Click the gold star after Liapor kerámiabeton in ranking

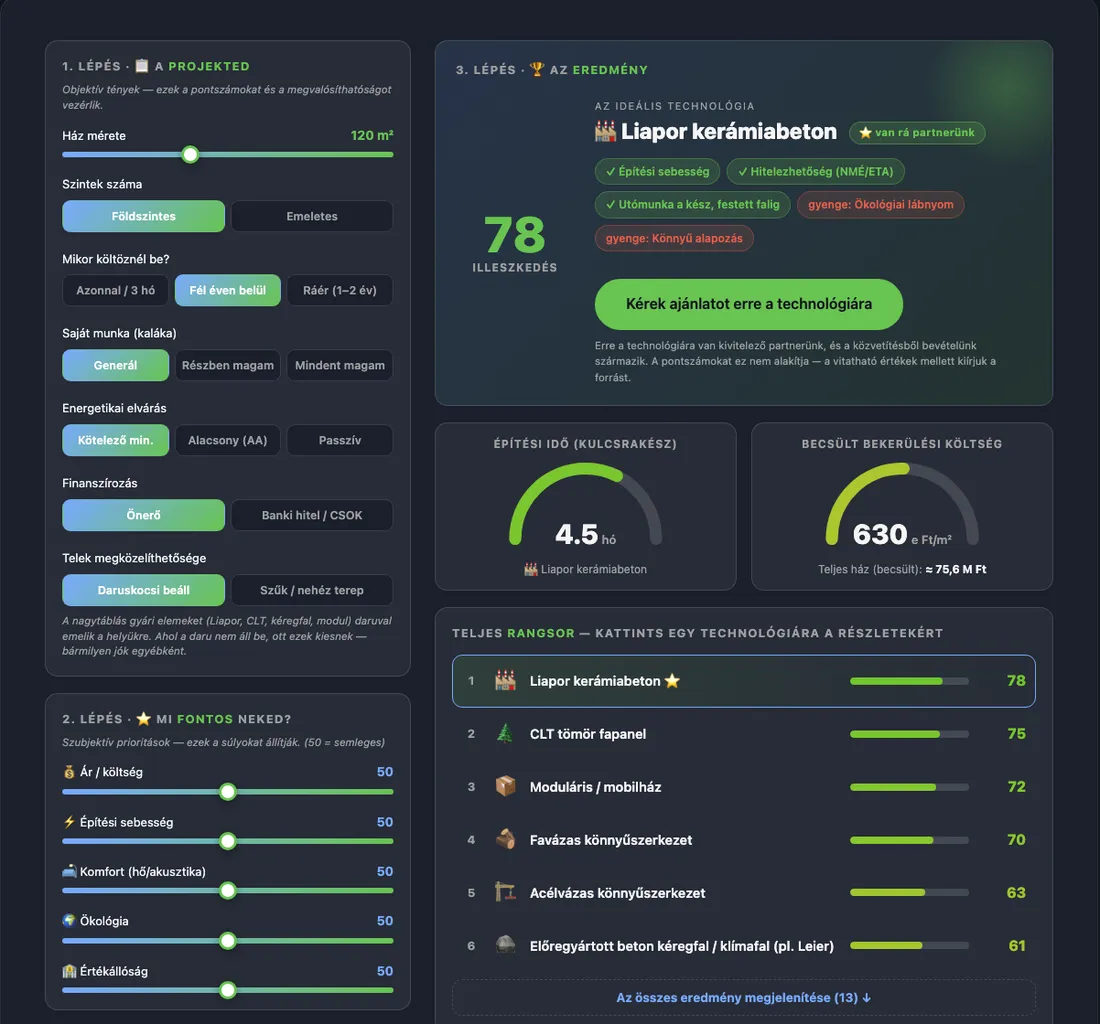[x=672, y=680]
